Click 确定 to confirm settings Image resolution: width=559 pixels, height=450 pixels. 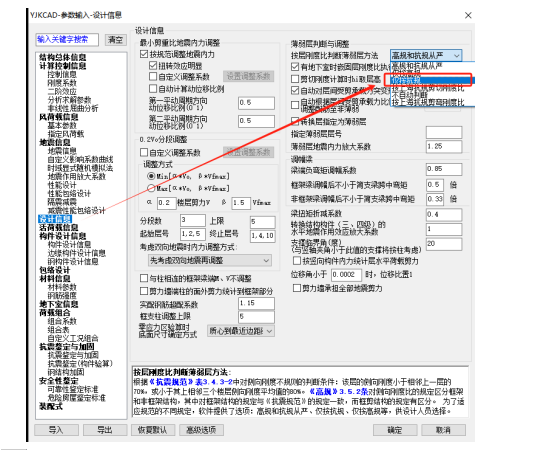(395, 430)
